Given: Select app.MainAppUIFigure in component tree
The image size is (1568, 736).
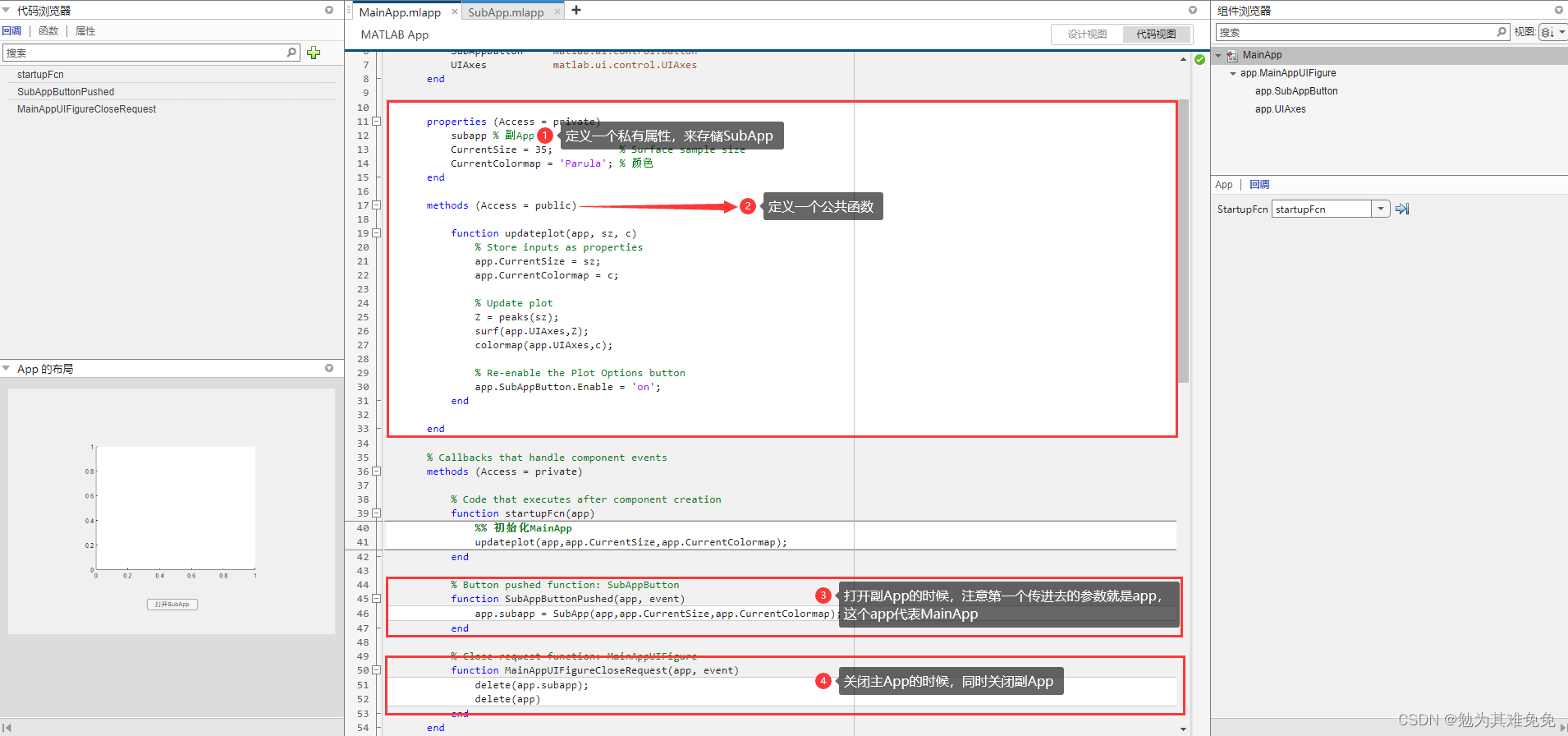Looking at the screenshot, I should (1288, 73).
